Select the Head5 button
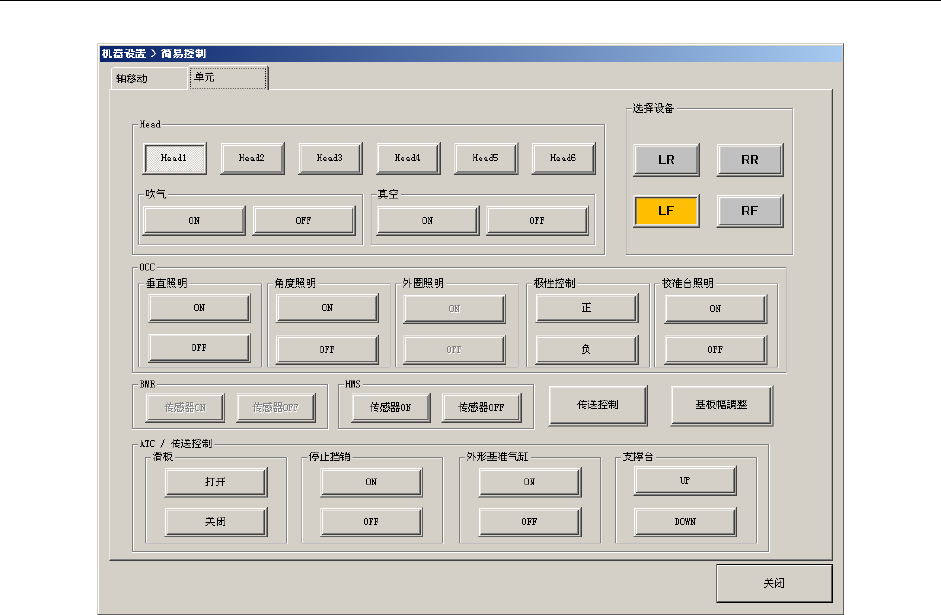 coord(486,158)
